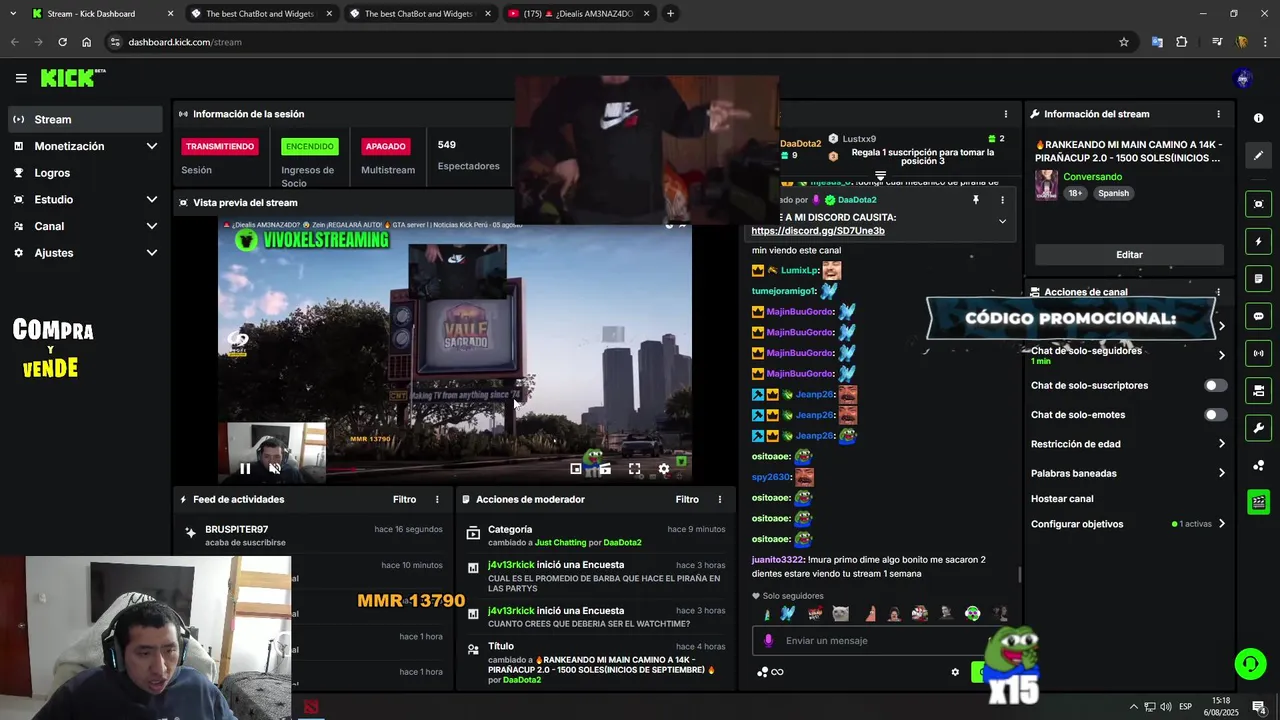
Task: Open pinned message options menu
Action: click(x=1002, y=200)
